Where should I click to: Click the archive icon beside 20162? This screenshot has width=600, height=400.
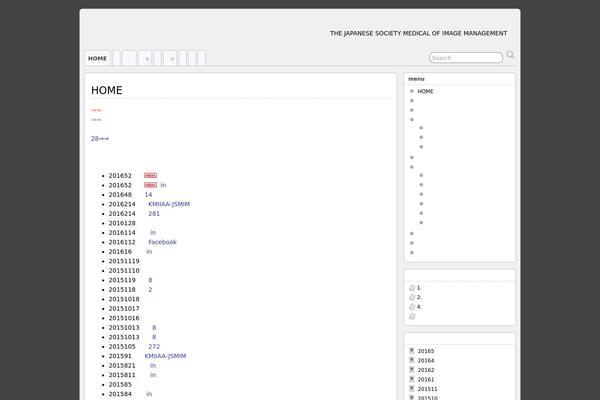pos(412,370)
